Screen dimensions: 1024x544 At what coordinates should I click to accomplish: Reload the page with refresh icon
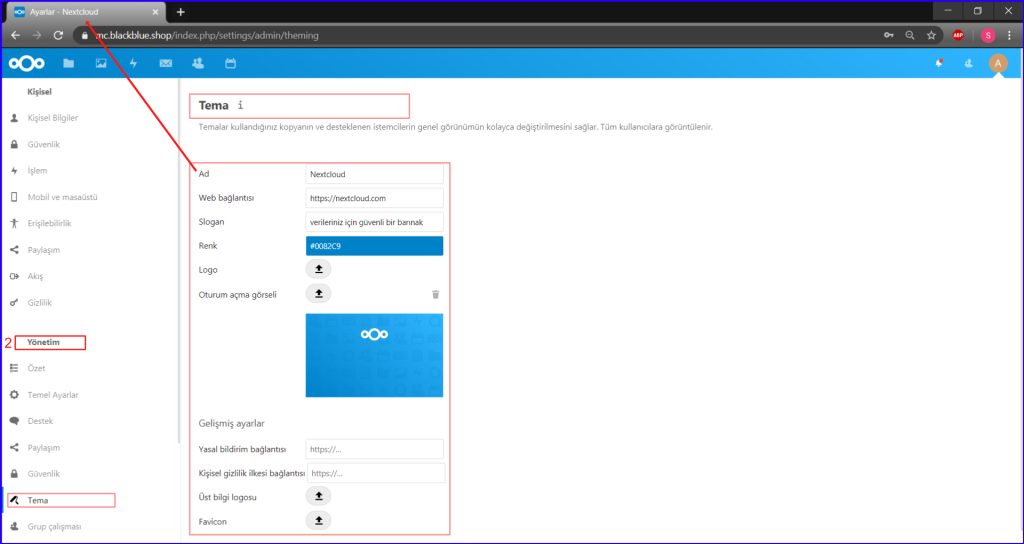click(x=58, y=35)
